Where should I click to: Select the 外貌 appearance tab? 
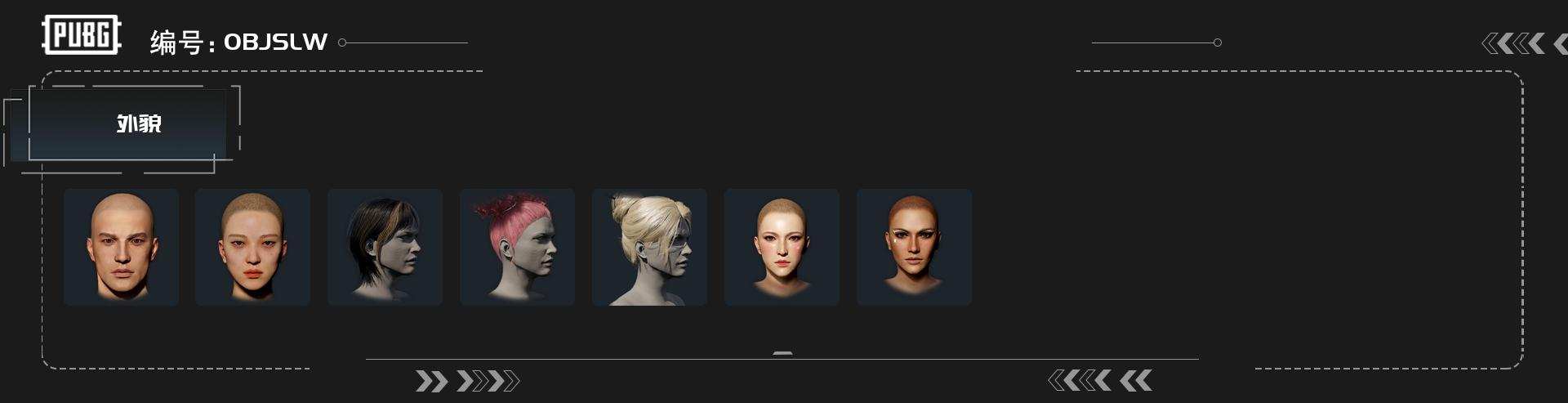point(127,124)
